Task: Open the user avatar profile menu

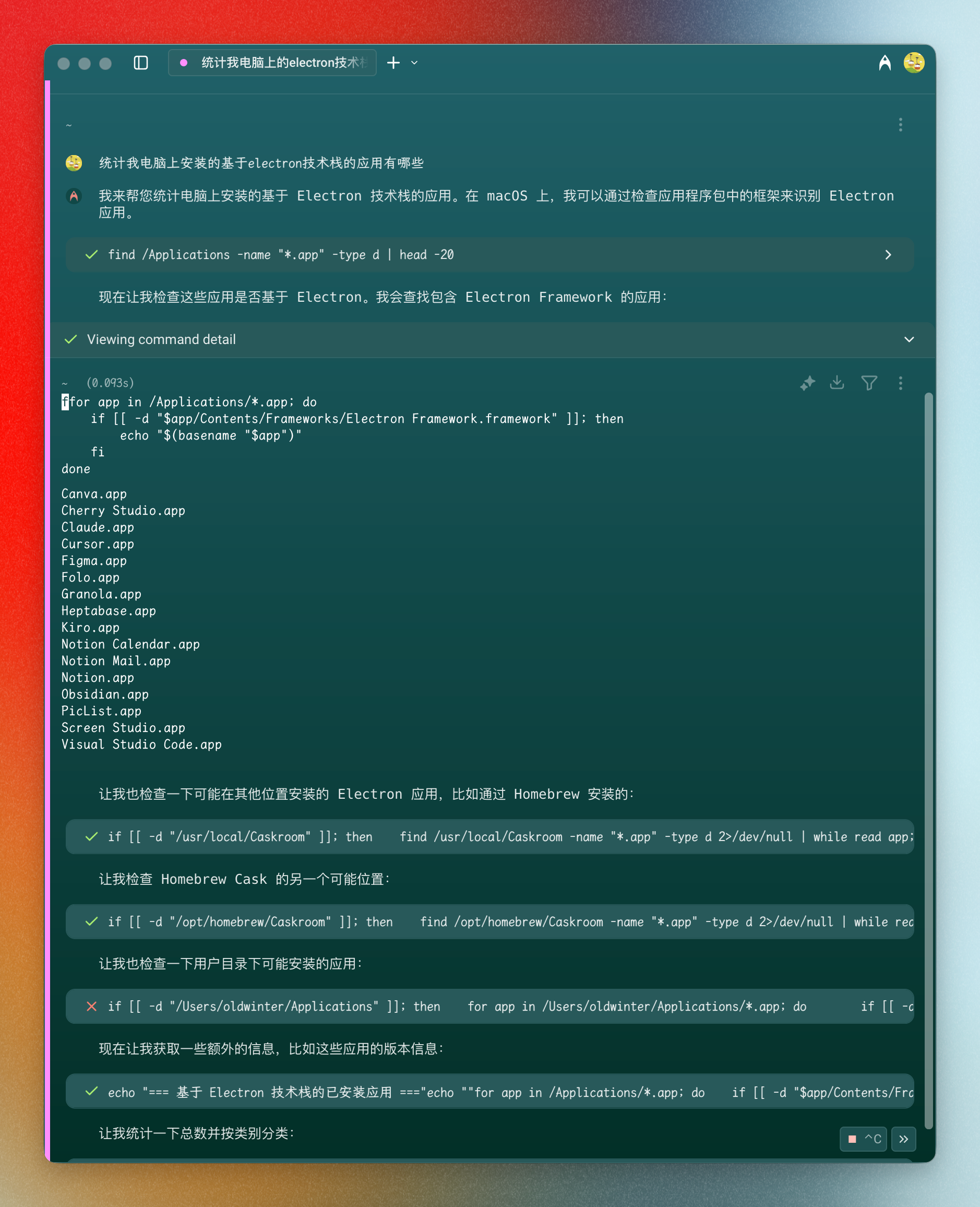Action: pyautogui.click(x=913, y=63)
